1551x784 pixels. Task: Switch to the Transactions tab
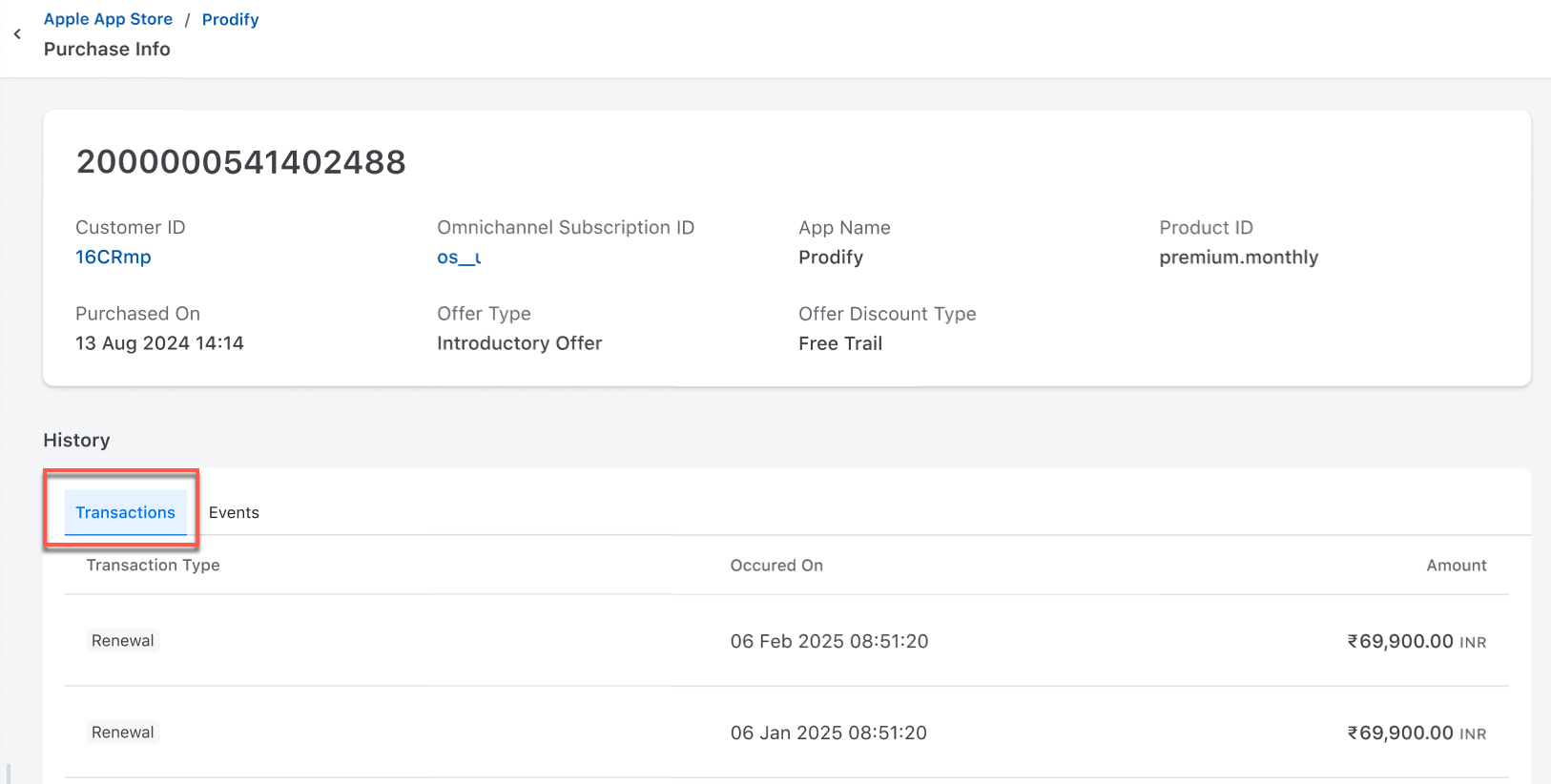(x=125, y=513)
